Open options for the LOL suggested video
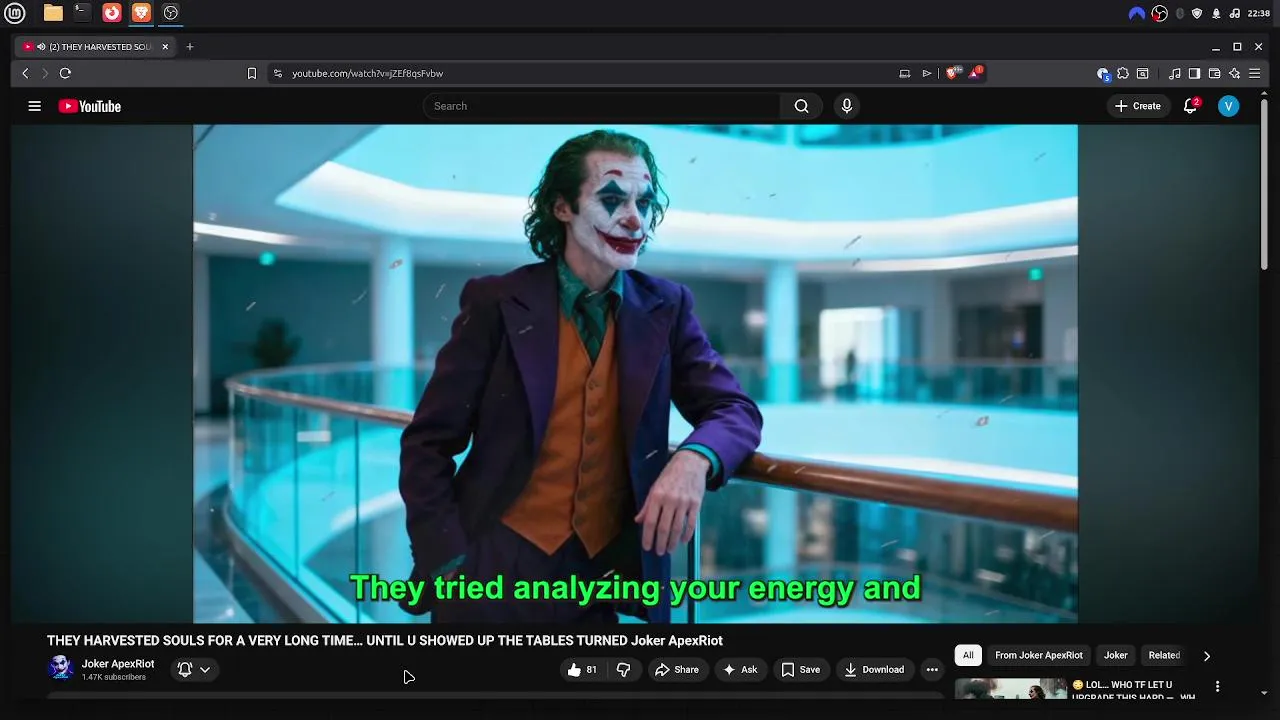 [1217, 686]
